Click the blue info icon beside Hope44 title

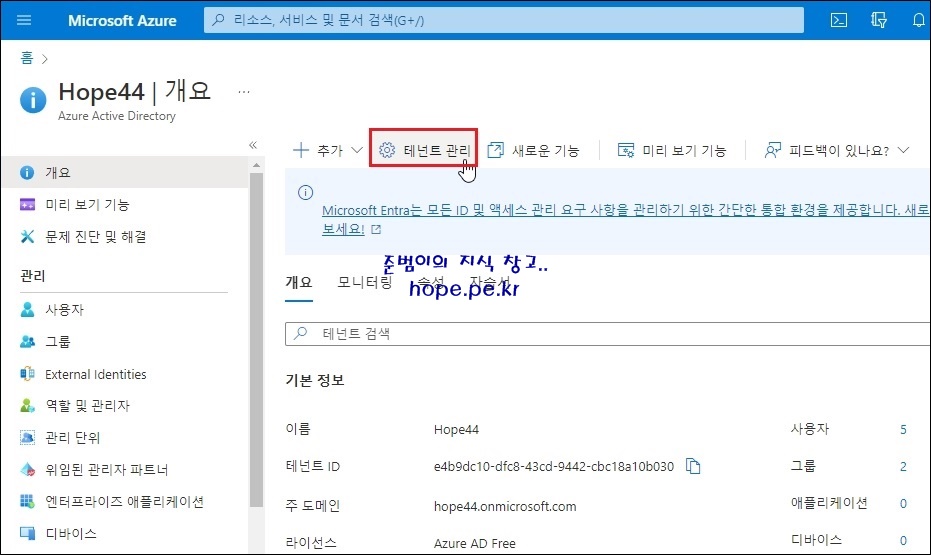click(33, 100)
